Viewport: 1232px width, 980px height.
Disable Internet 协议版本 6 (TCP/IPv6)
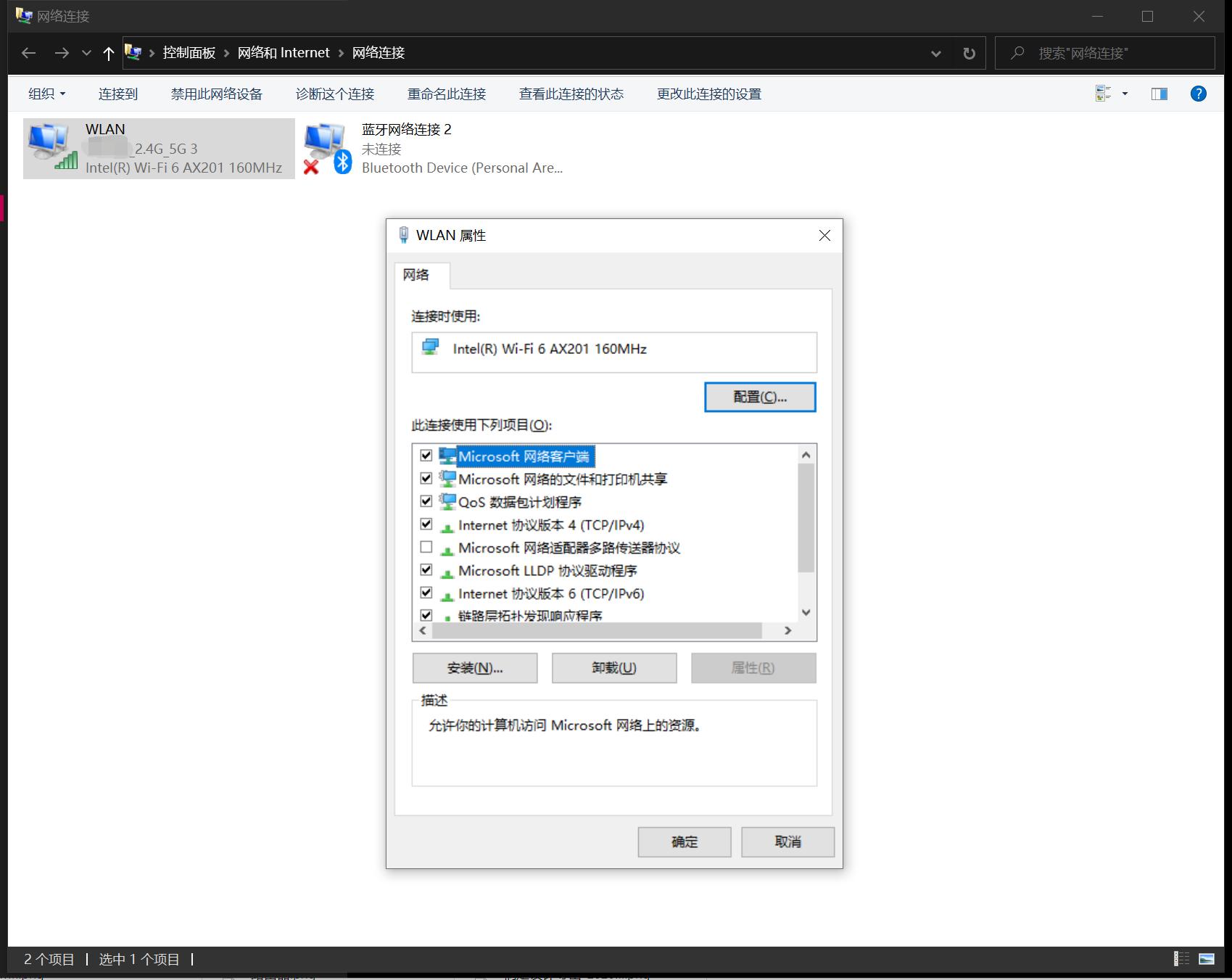[426, 593]
